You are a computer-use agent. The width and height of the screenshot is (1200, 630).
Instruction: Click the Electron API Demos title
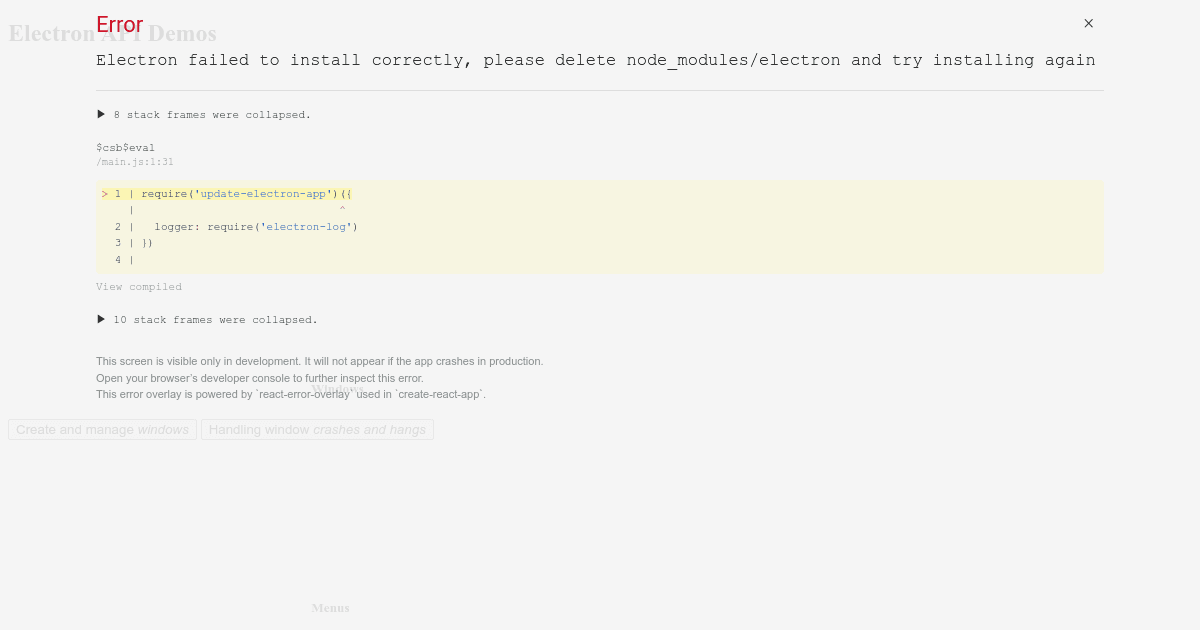pos(112,33)
